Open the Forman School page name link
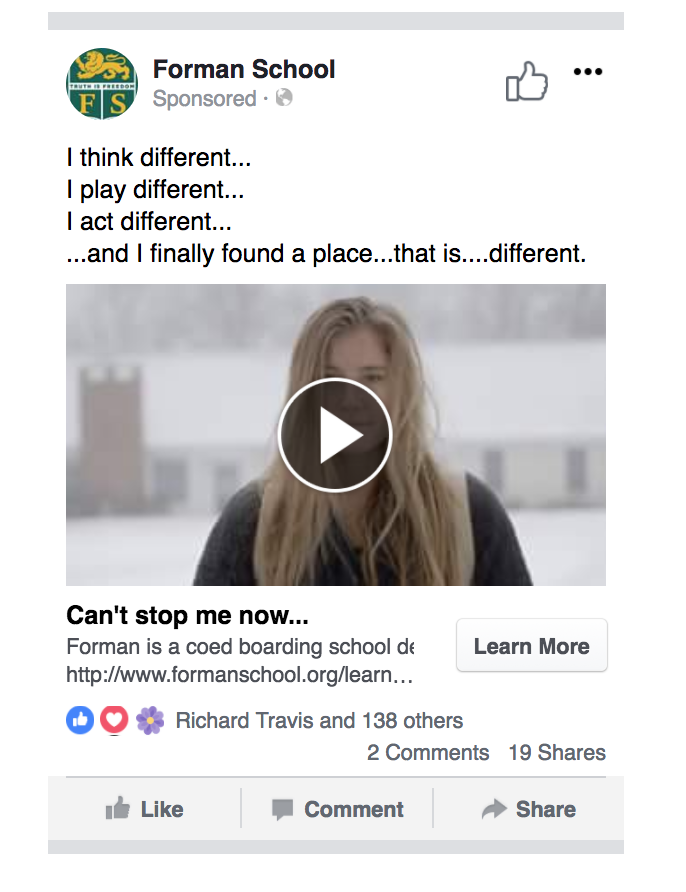The image size is (686, 892). tap(244, 70)
